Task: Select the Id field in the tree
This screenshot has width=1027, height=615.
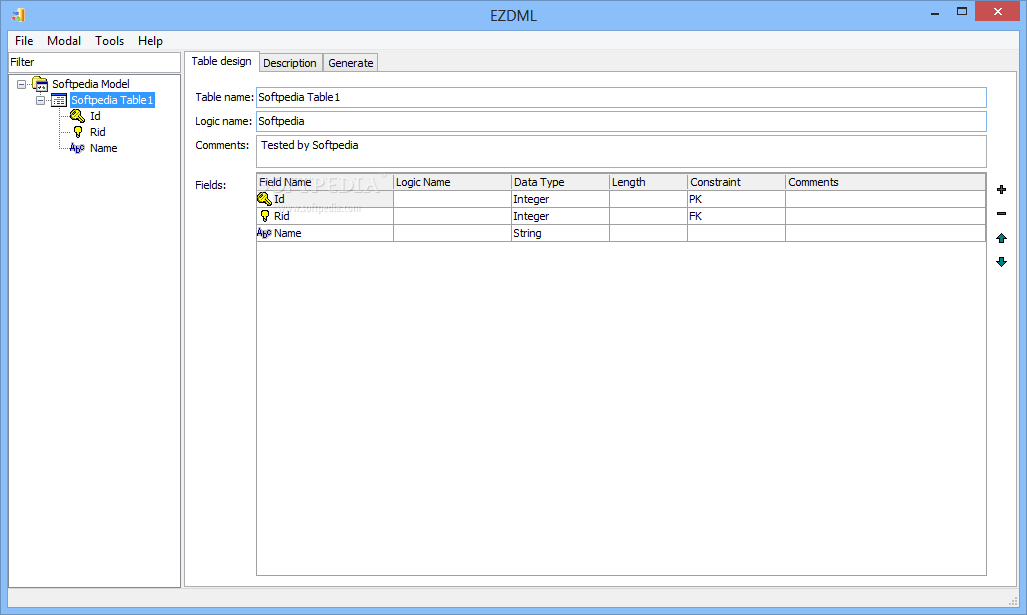Action: click(x=95, y=116)
